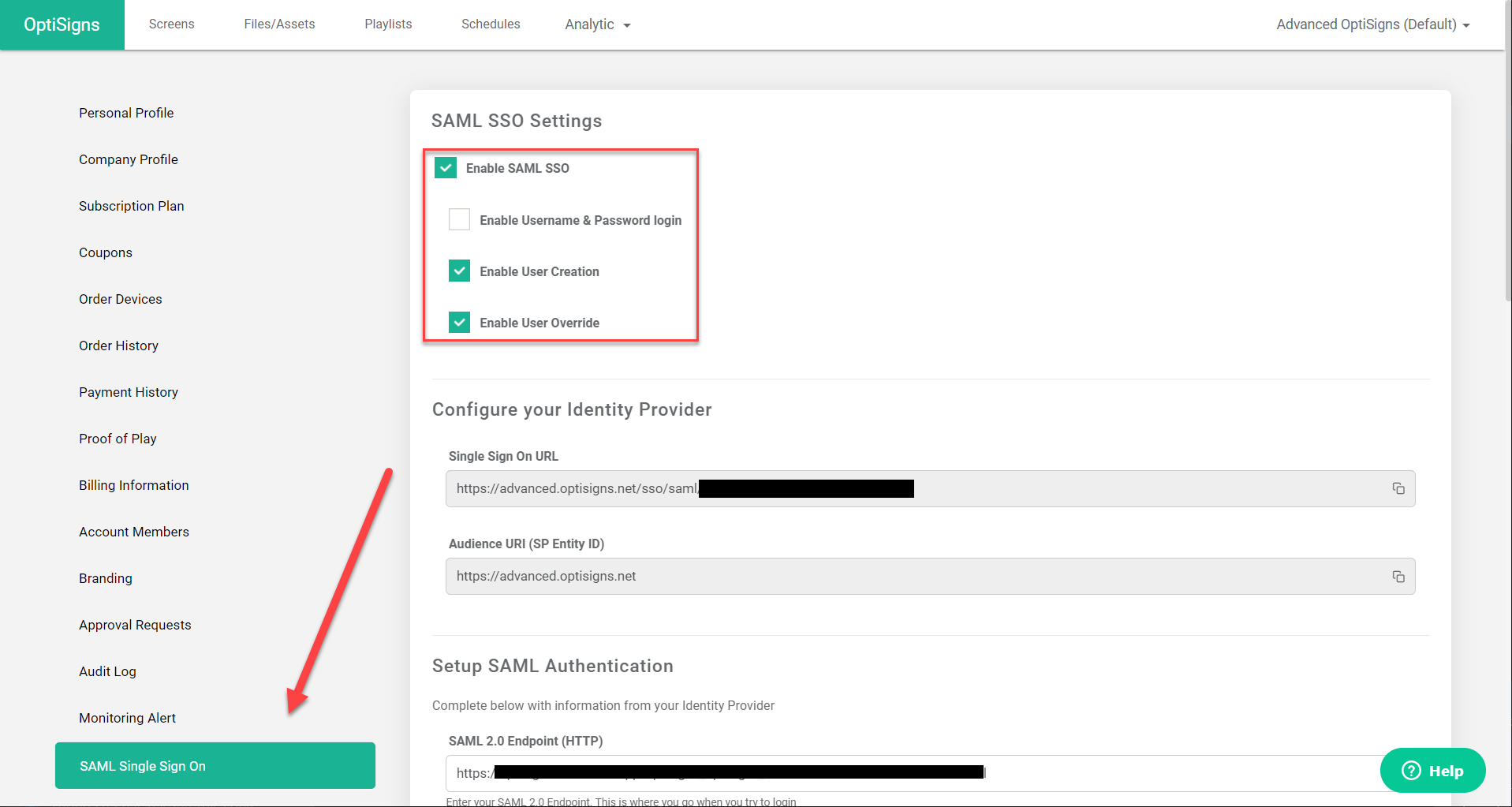This screenshot has height=807, width=1512.
Task: Select SAML Single Sign On item
Action: [x=215, y=765]
